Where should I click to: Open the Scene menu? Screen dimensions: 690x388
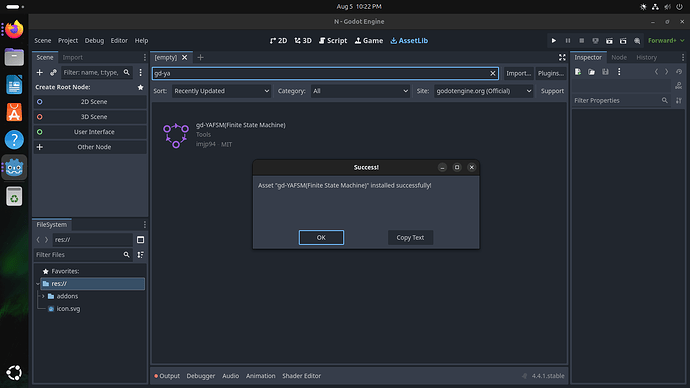[43, 40]
